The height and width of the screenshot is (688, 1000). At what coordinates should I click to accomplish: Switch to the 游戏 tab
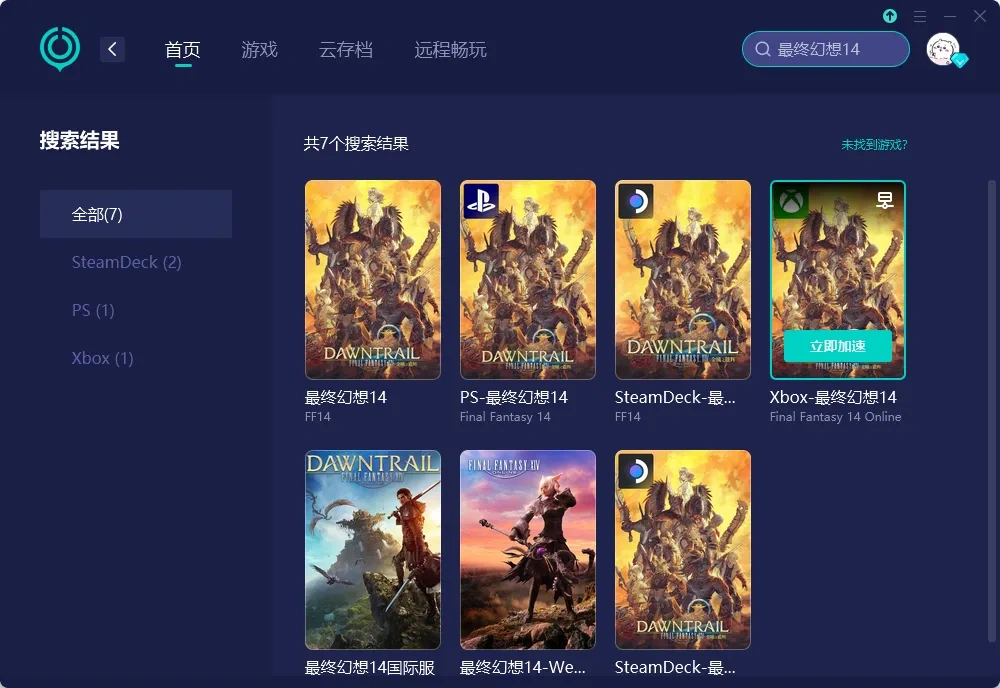[259, 48]
